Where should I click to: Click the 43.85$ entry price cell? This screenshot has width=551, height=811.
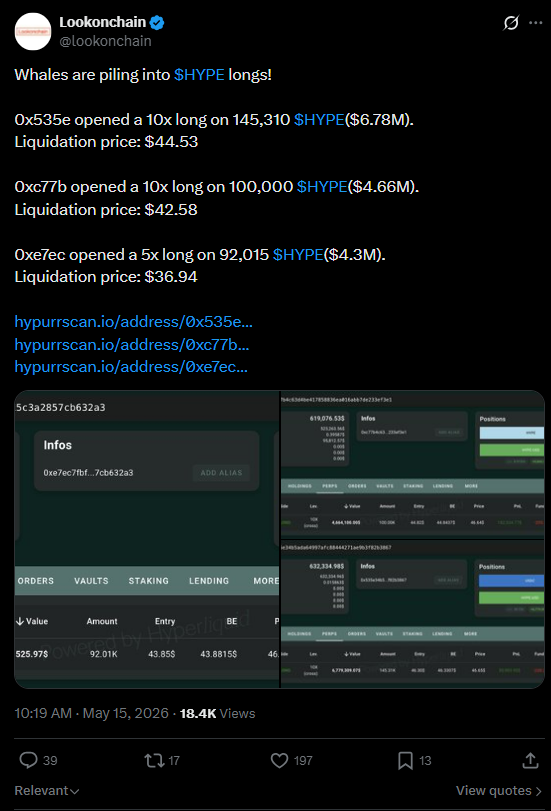161,654
